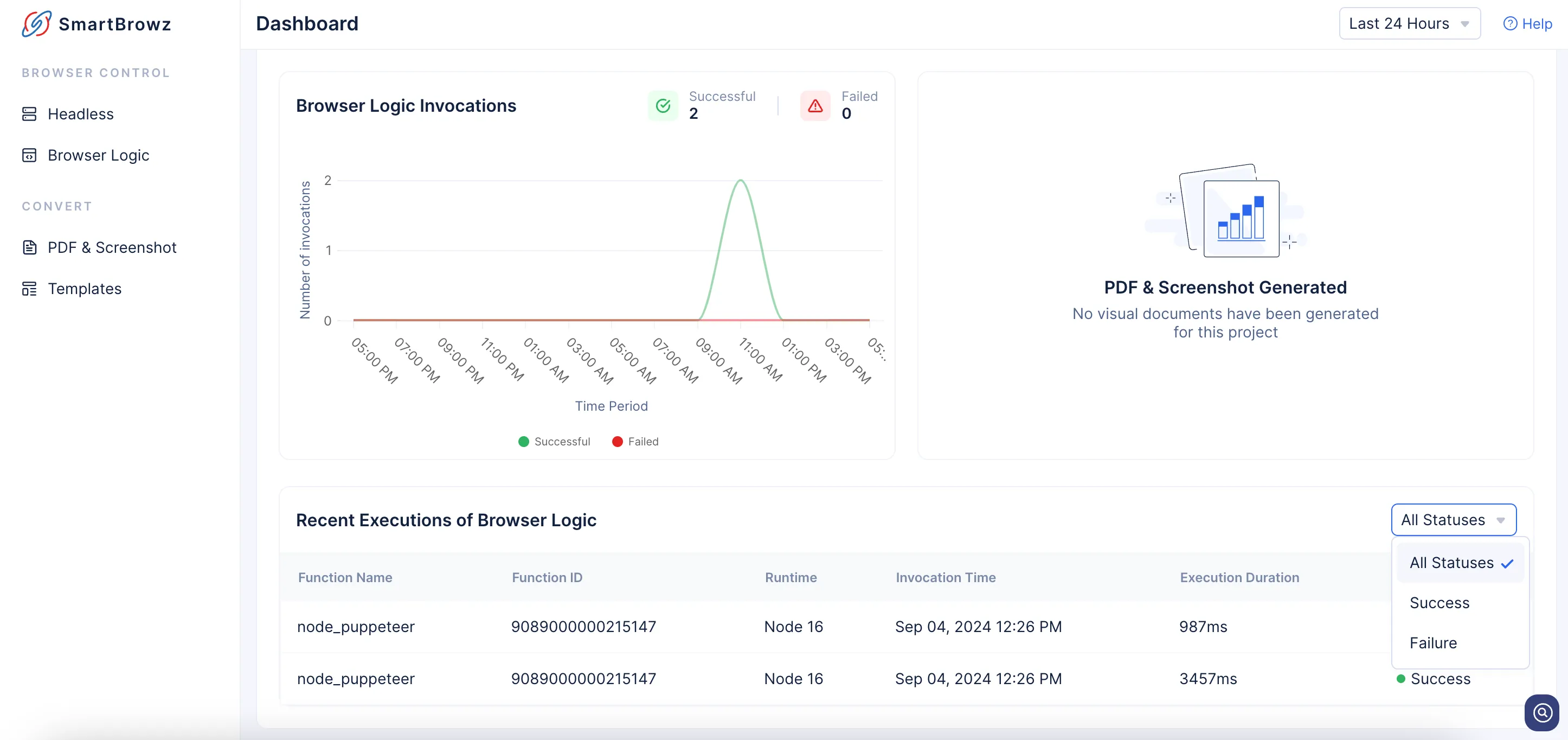Click the peak of the invocations chart line
1568x740 pixels.
[740, 180]
